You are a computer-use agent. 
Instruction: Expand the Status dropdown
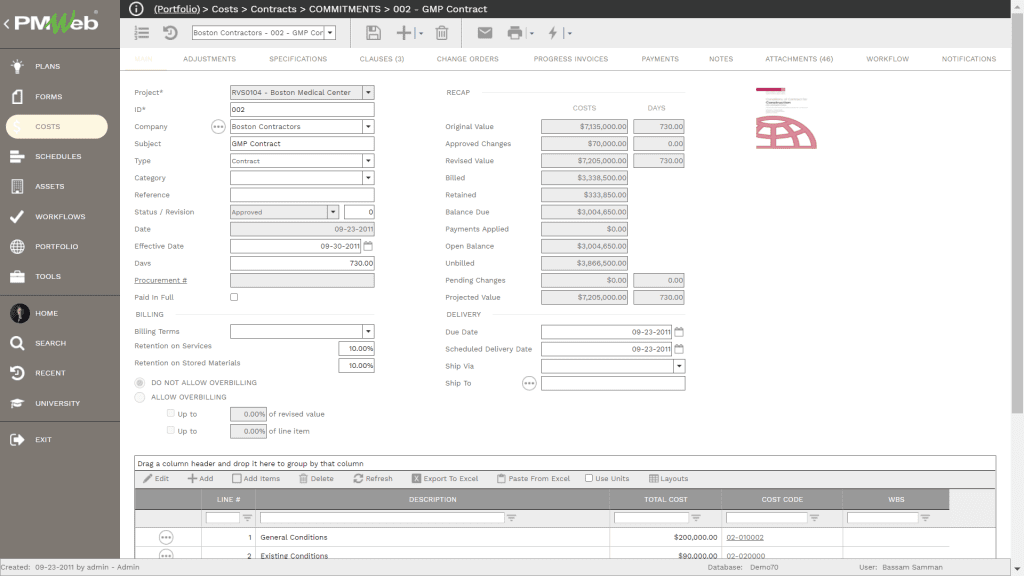pyautogui.click(x=333, y=212)
